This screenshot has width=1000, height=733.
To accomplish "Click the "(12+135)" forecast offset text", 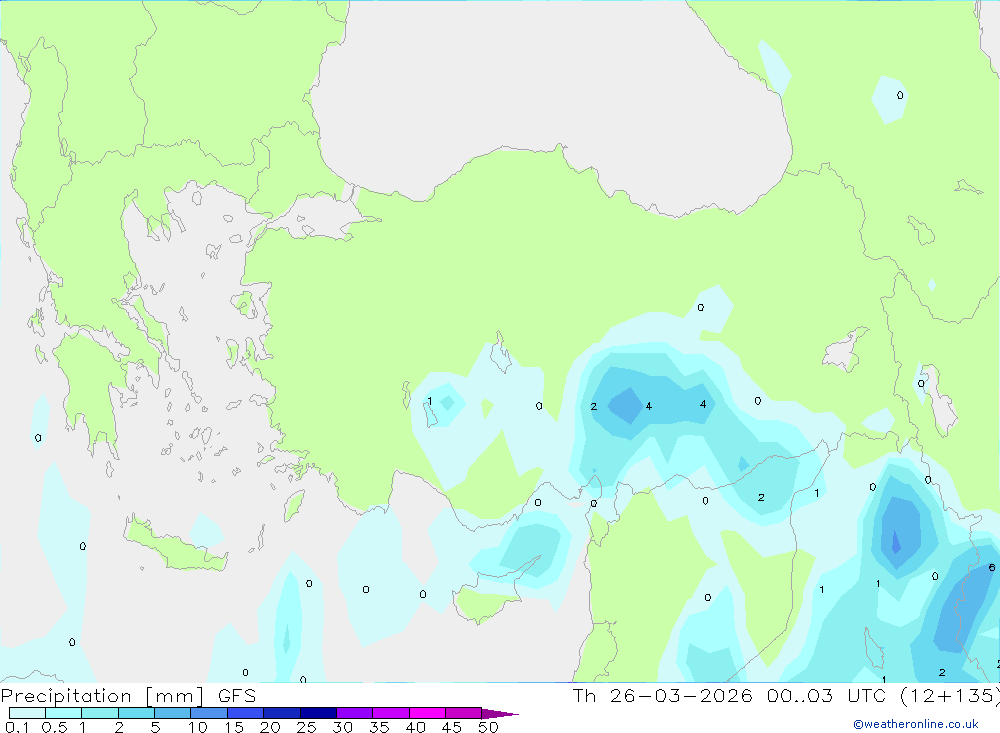I will coord(950,696).
